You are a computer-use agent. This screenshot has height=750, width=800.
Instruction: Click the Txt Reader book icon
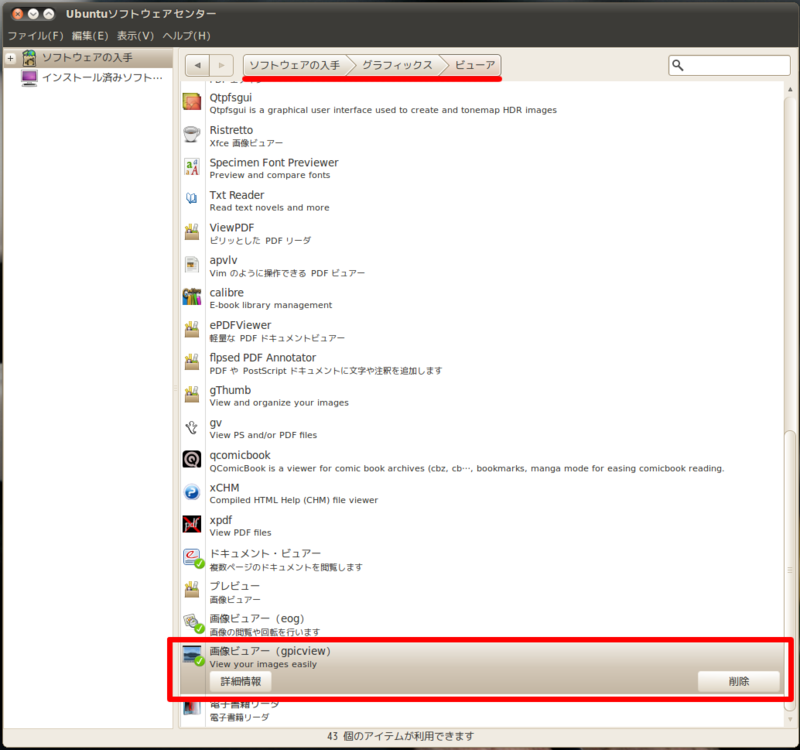click(192, 199)
